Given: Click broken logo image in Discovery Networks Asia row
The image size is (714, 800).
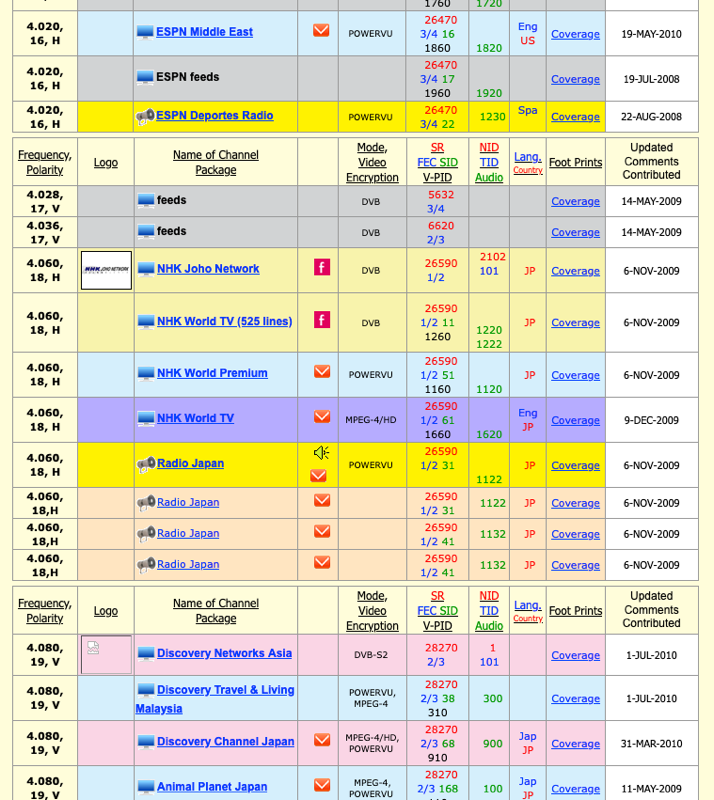Looking at the screenshot, I should (x=106, y=655).
